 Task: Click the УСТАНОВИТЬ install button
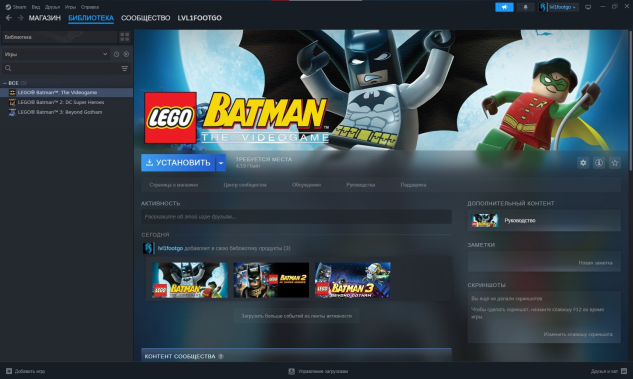coord(178,163)
